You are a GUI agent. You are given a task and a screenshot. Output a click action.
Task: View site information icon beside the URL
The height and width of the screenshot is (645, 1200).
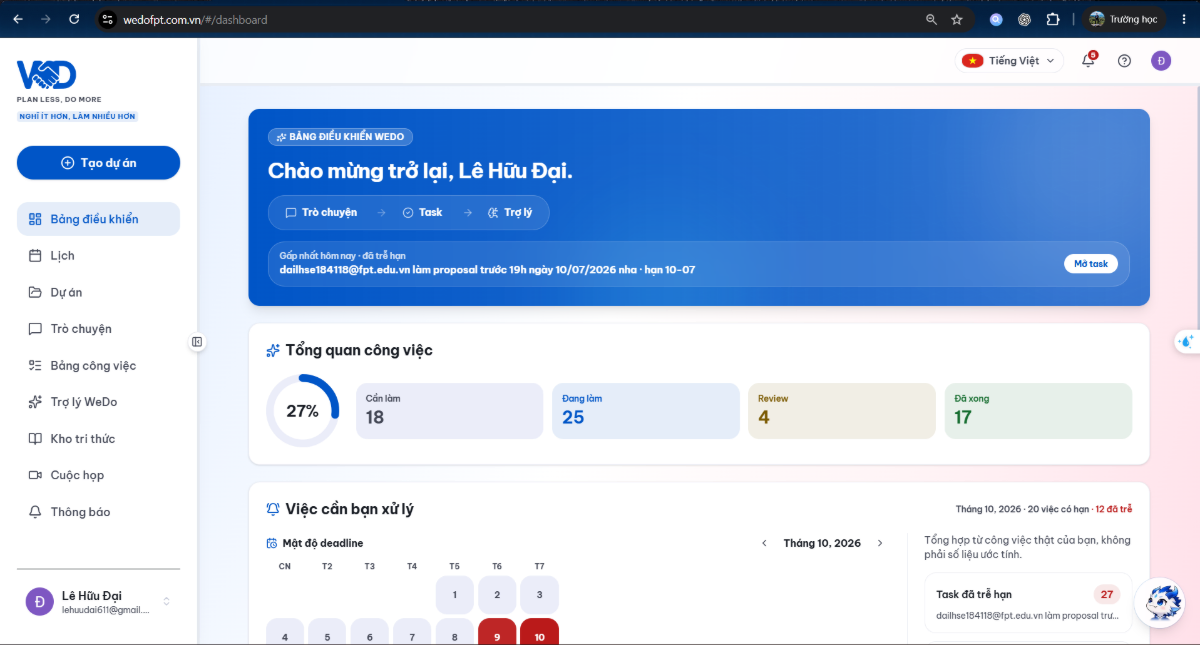109,19
